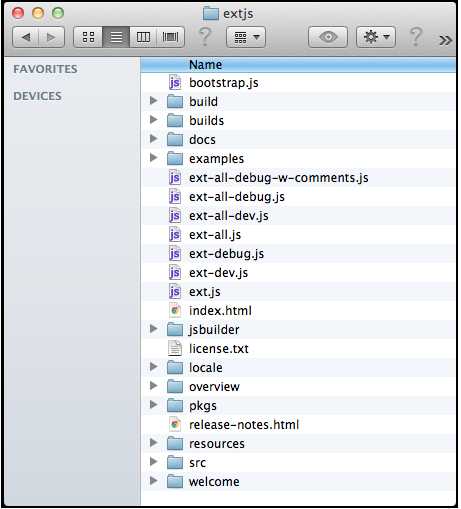461x509 pixels.
Task: Click the ext-all-debug-w-comments.js file icon
Action: tap(175, 178)
